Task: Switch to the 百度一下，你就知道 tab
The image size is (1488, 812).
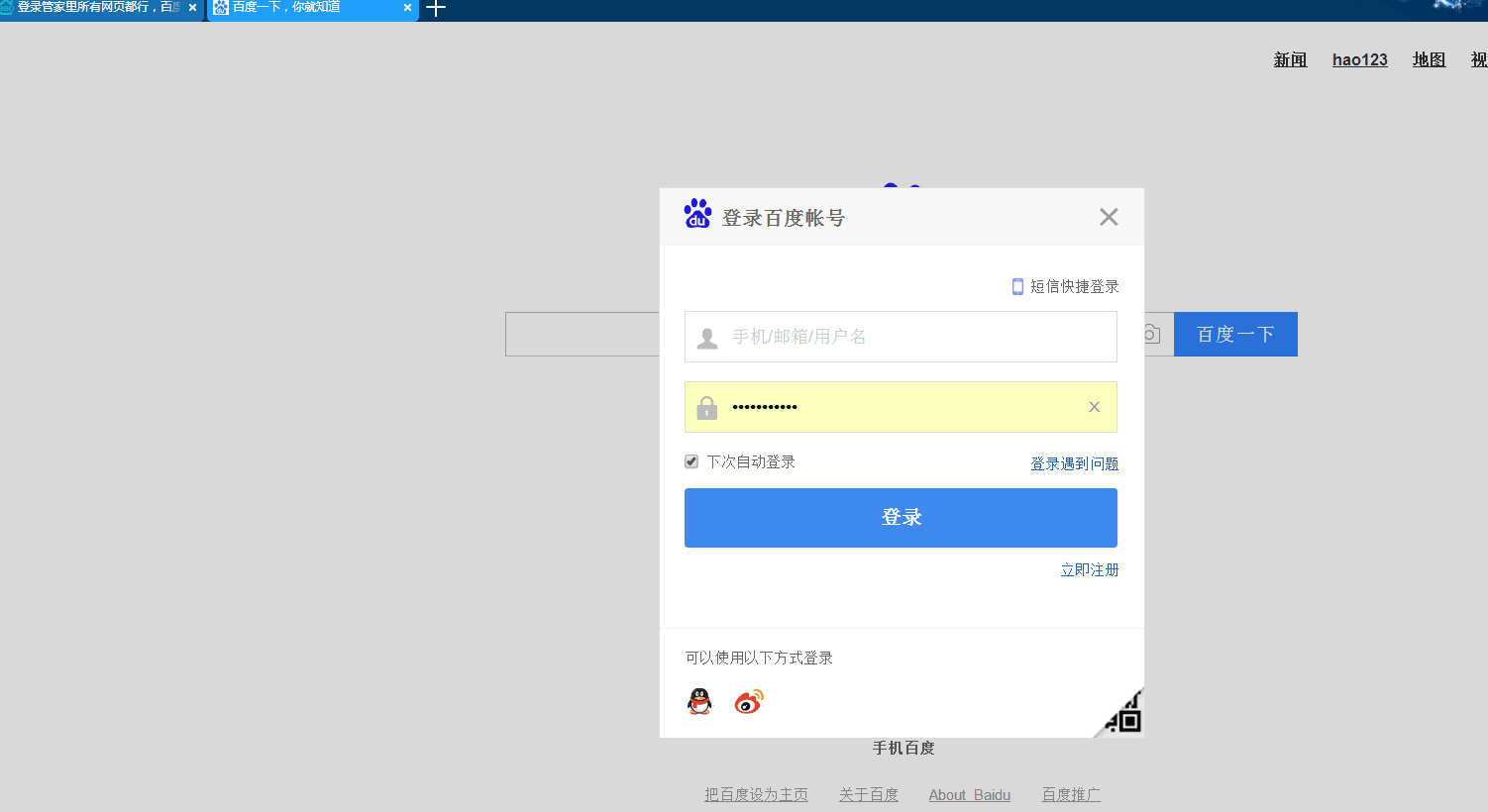Action: point(307,10)
